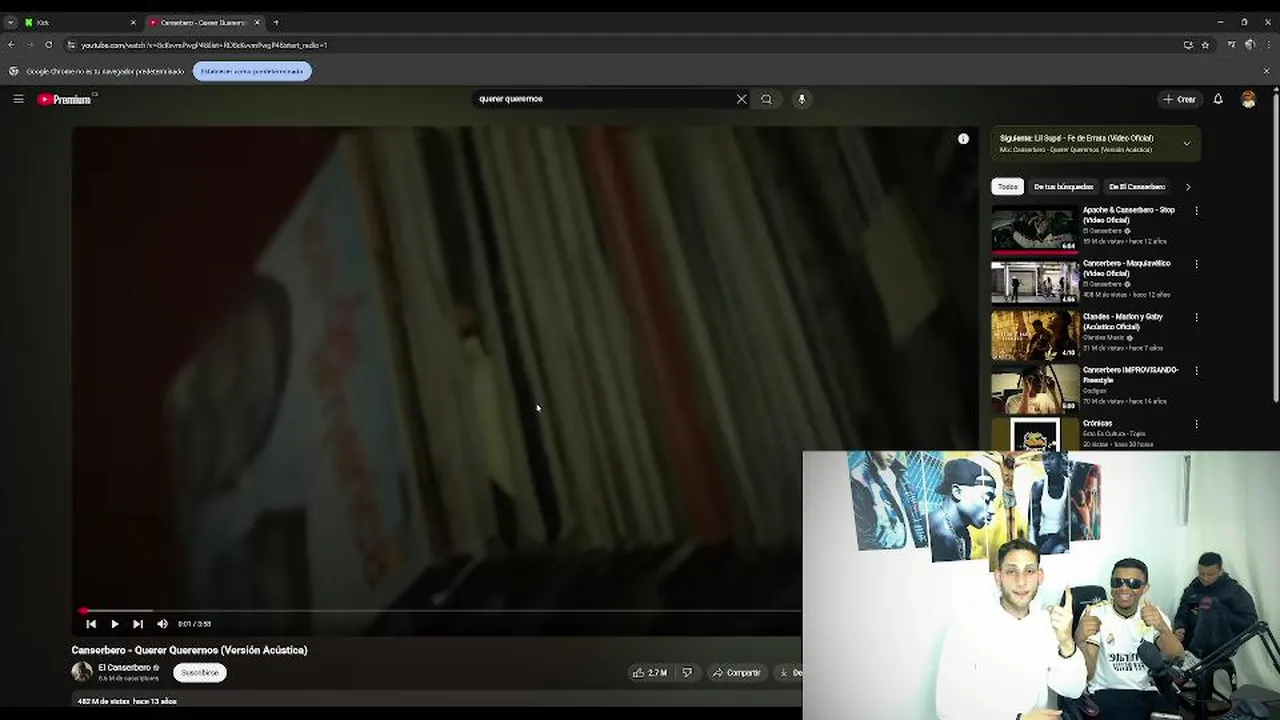The image size is (1280, 720).
Task: Open YouTube notifications bell
Action: 1218,99
